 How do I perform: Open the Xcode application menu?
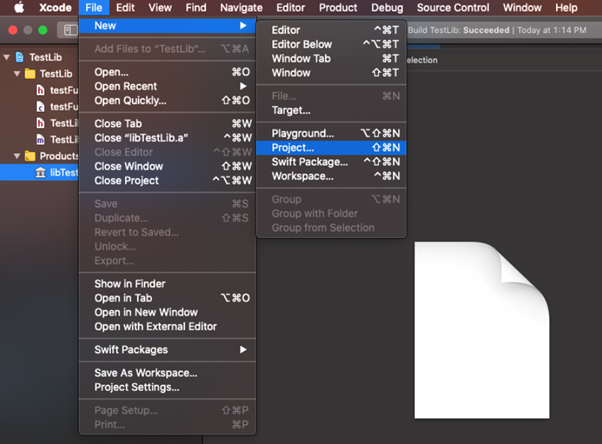tap(55, 8)
